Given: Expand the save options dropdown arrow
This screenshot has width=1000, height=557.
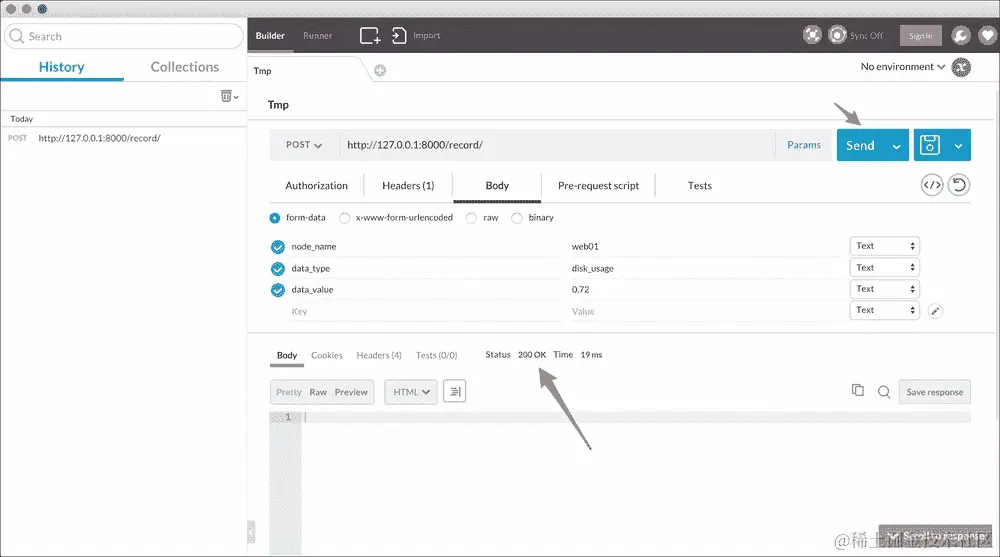Looking at the screenshot, I should point(958,146).
